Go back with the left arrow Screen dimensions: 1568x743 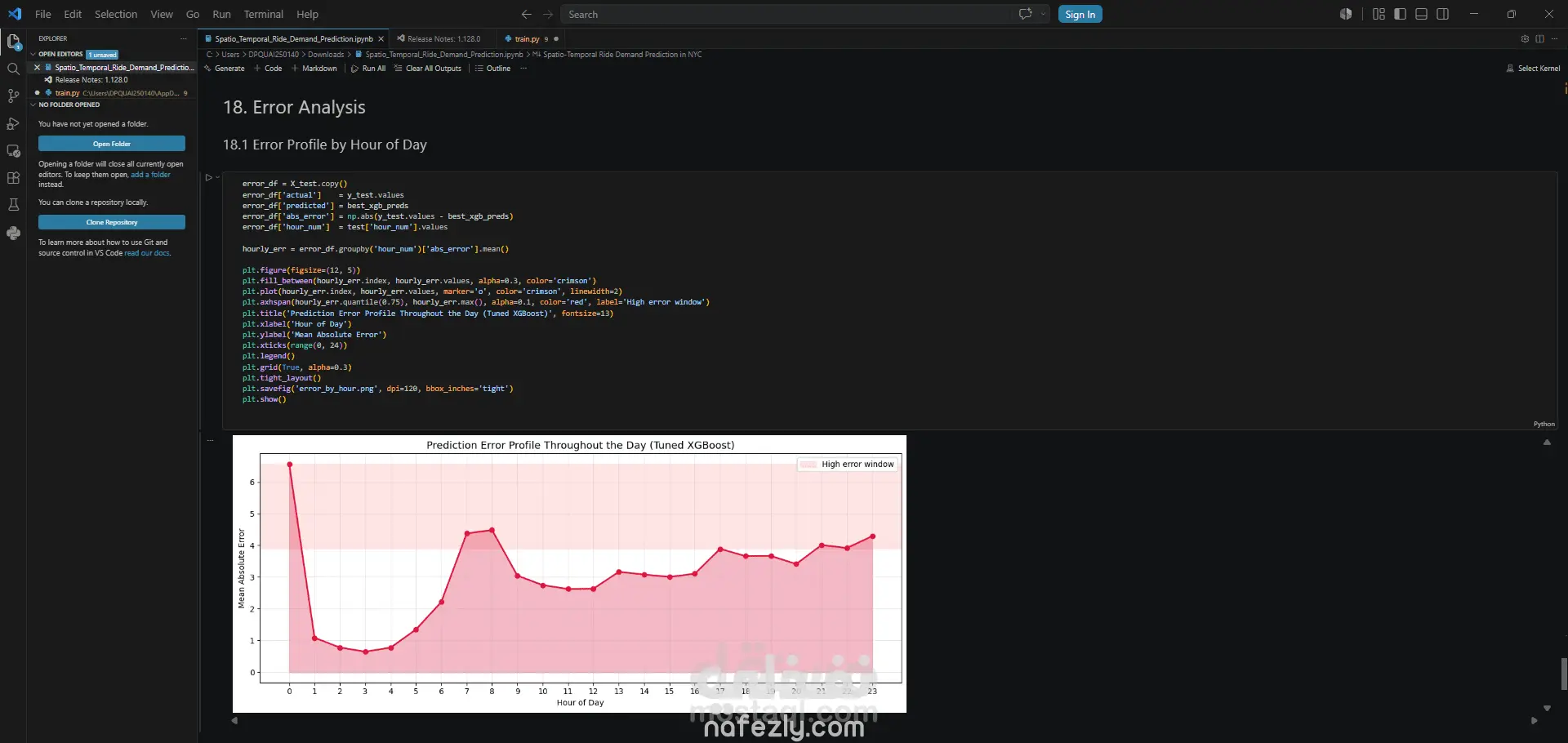[526, 14]
